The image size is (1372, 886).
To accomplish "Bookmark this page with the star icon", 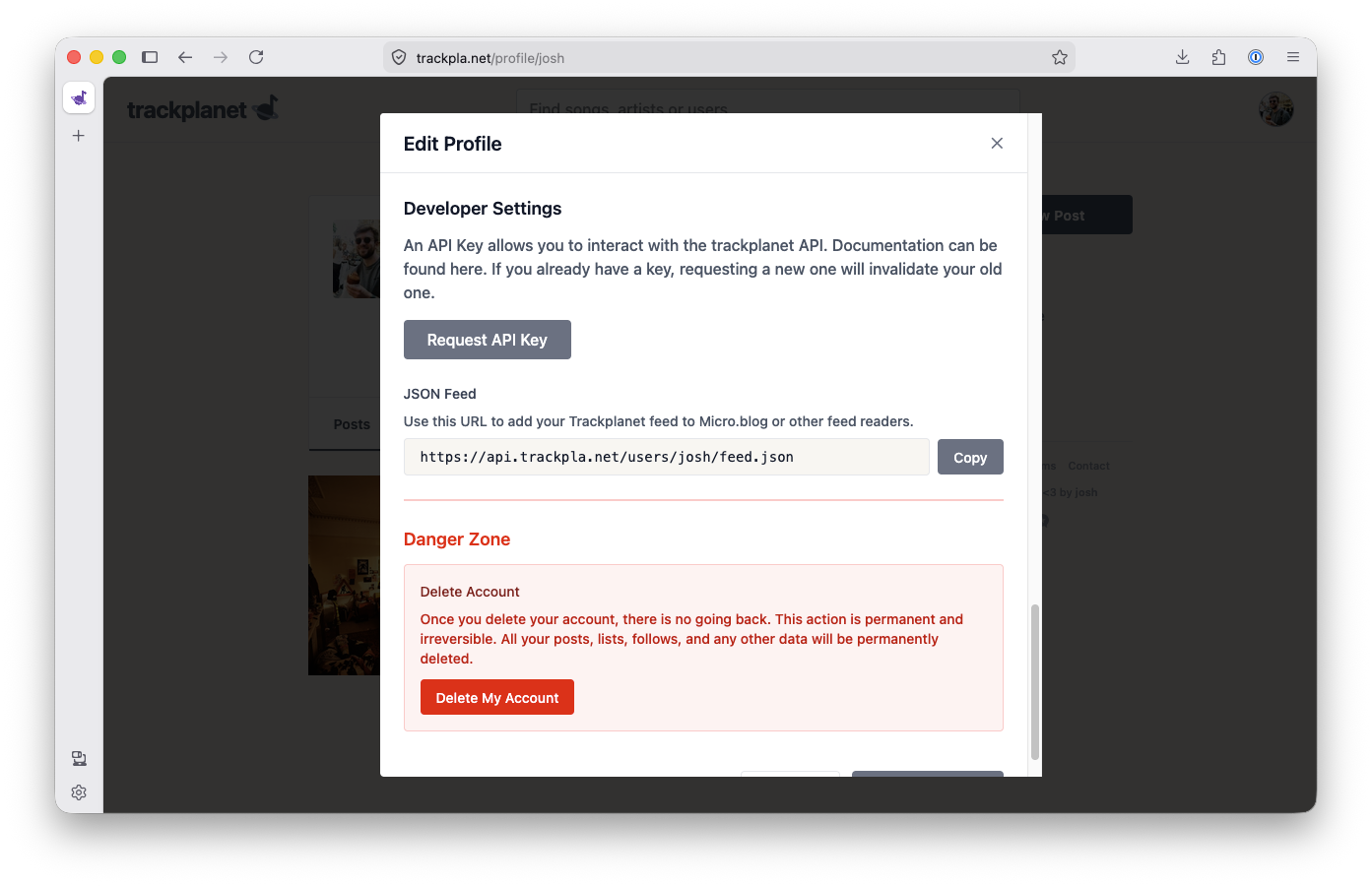I will point(1060,58).
